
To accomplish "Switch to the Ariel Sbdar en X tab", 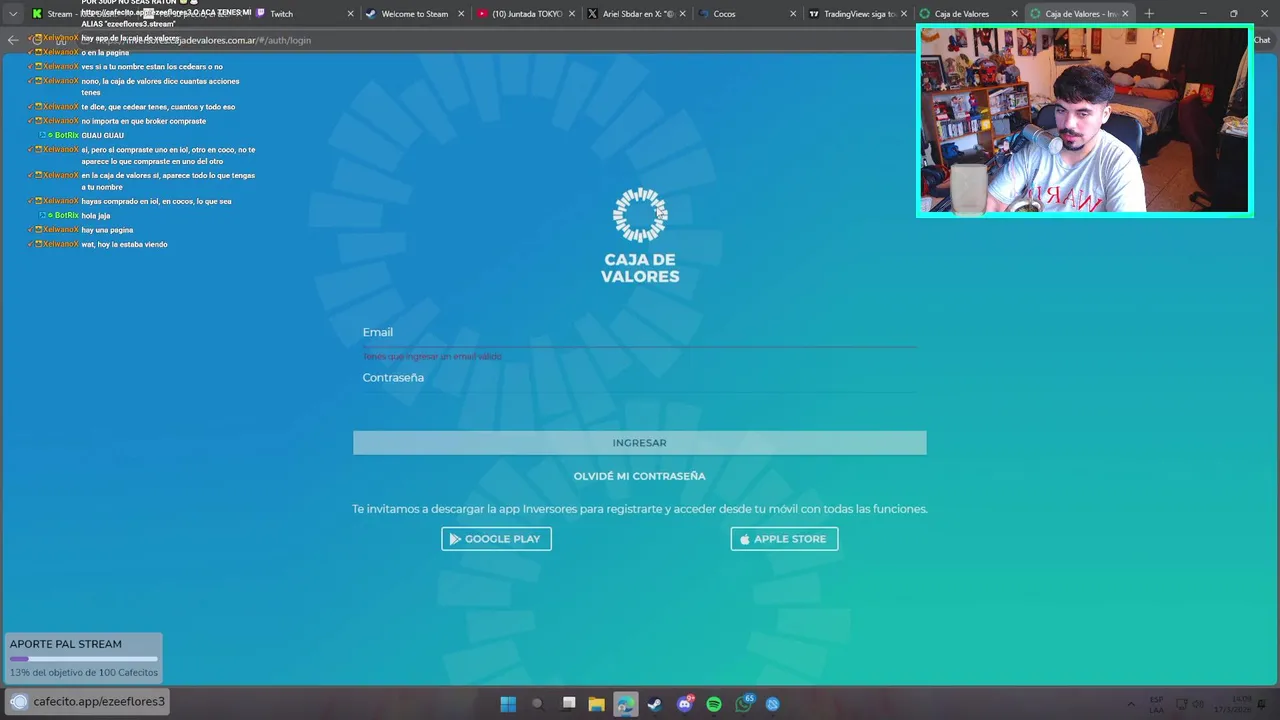I will 636,14.
